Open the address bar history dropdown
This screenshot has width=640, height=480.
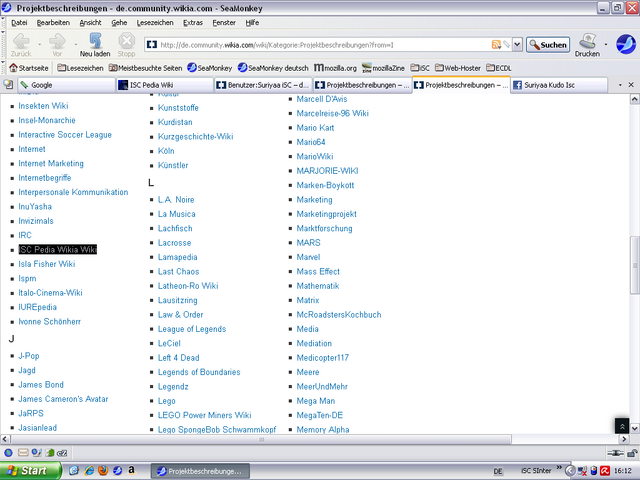[517, 44]
